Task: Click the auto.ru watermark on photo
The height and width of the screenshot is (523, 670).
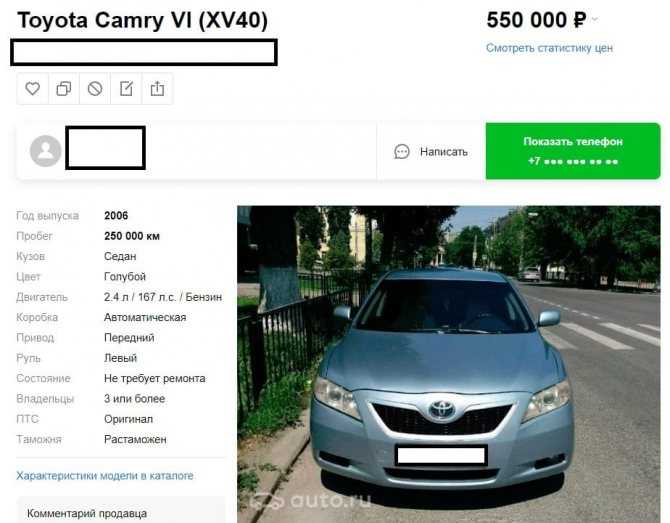Action: 311,501
